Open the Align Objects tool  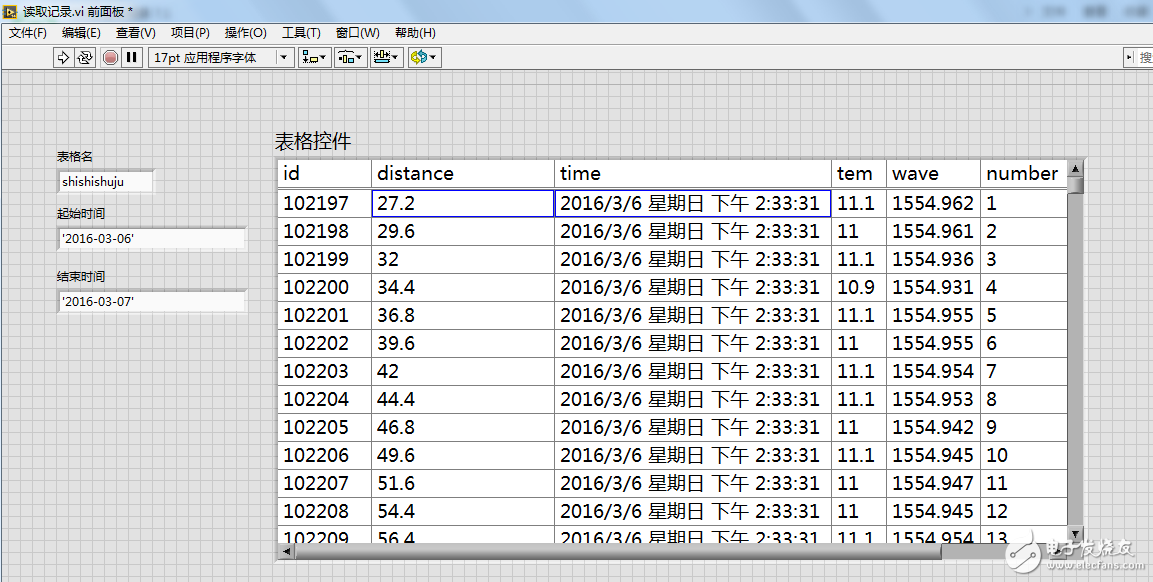[315, 58]
